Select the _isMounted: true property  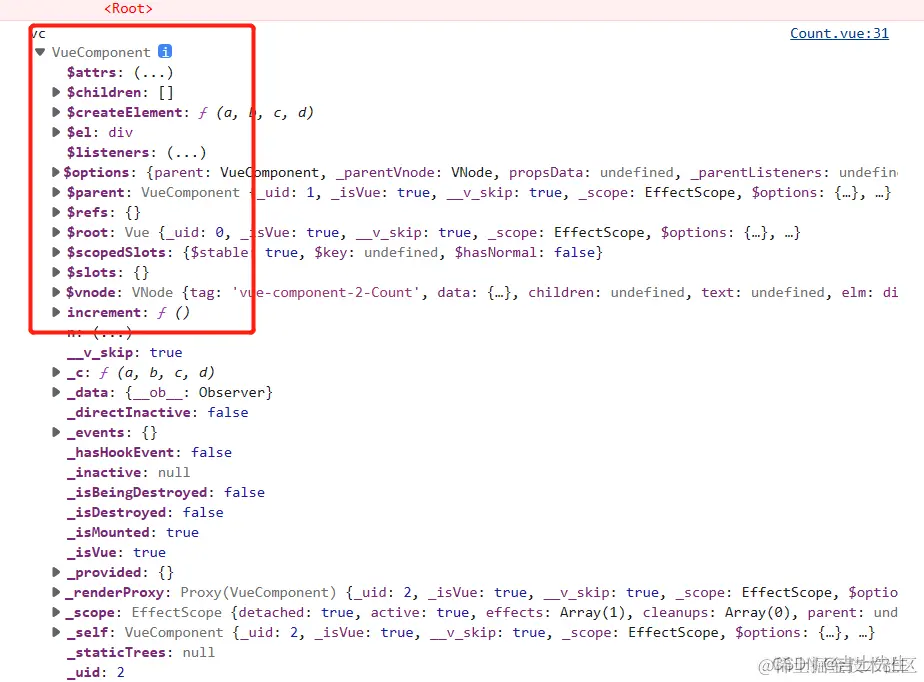click(133, 533)
